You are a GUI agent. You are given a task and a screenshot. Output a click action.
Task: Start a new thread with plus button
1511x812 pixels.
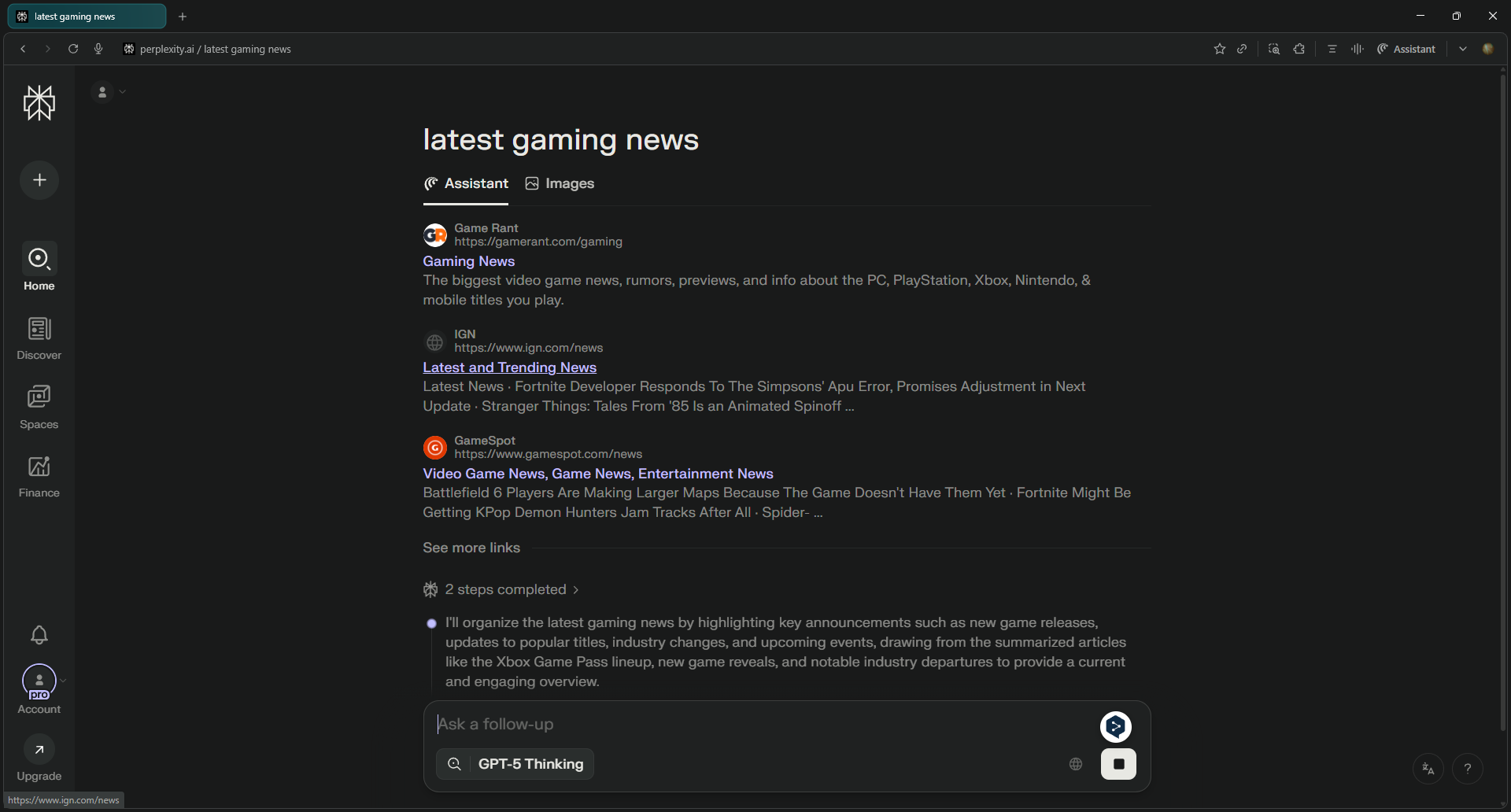[39, 180]
